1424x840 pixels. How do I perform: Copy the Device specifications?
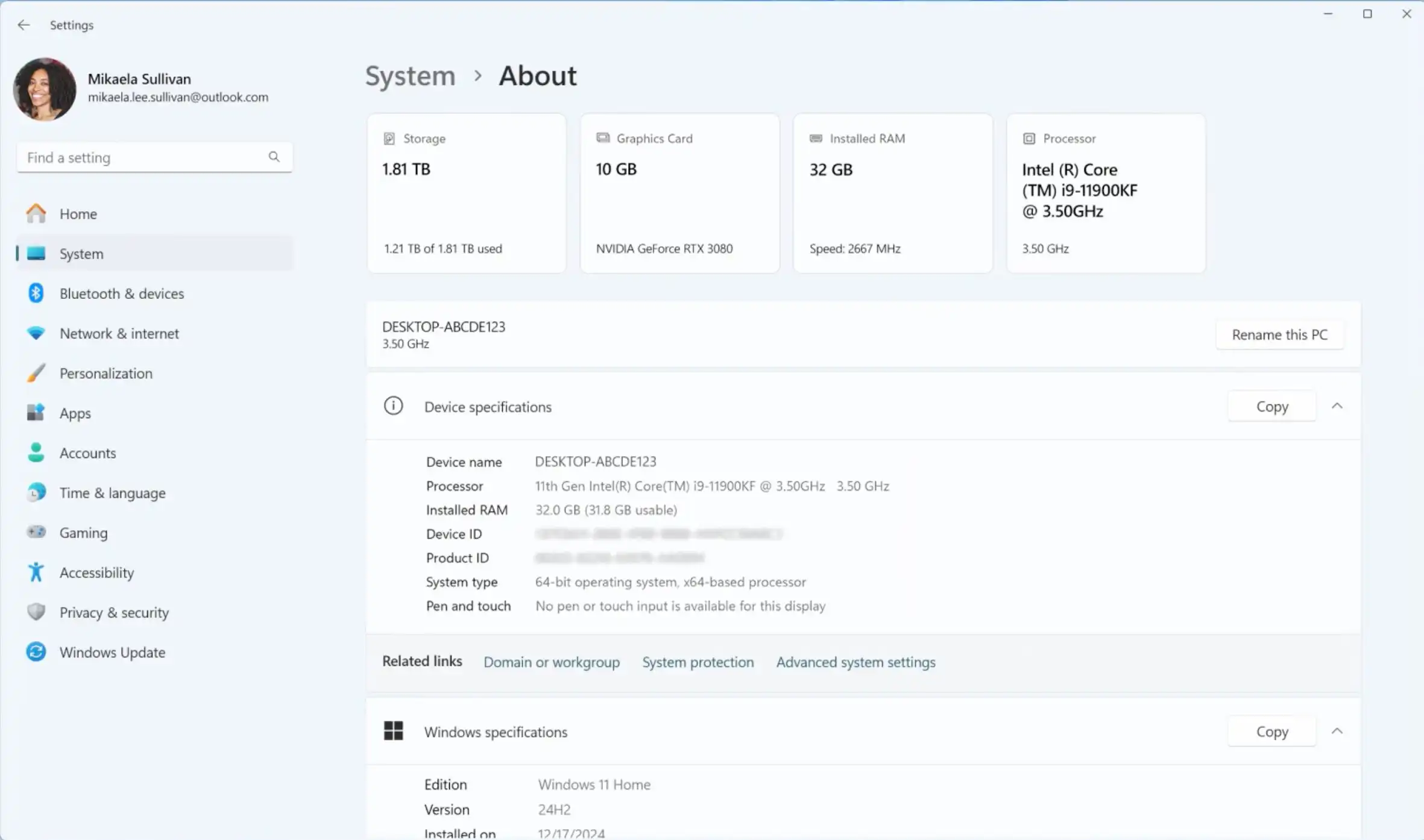1271,406
